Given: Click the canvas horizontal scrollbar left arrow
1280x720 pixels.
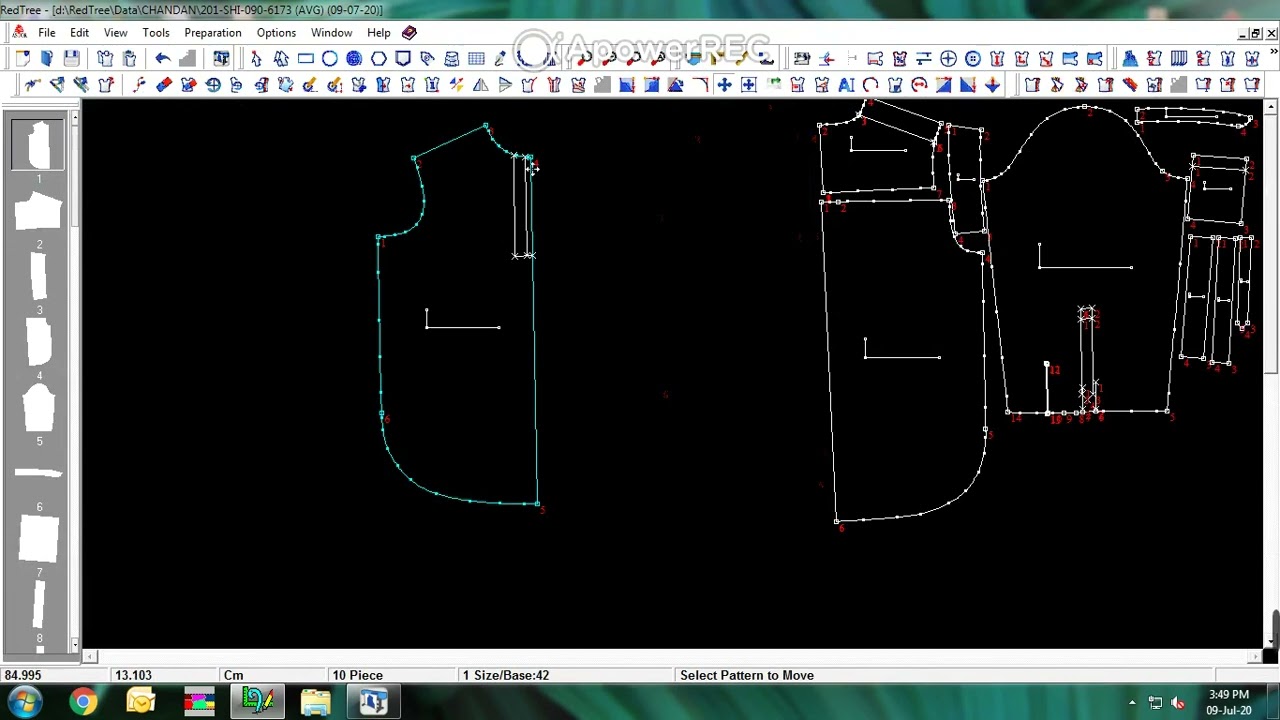Looking at the screenshot, I should pyautogui.click(x=91, y=656).
